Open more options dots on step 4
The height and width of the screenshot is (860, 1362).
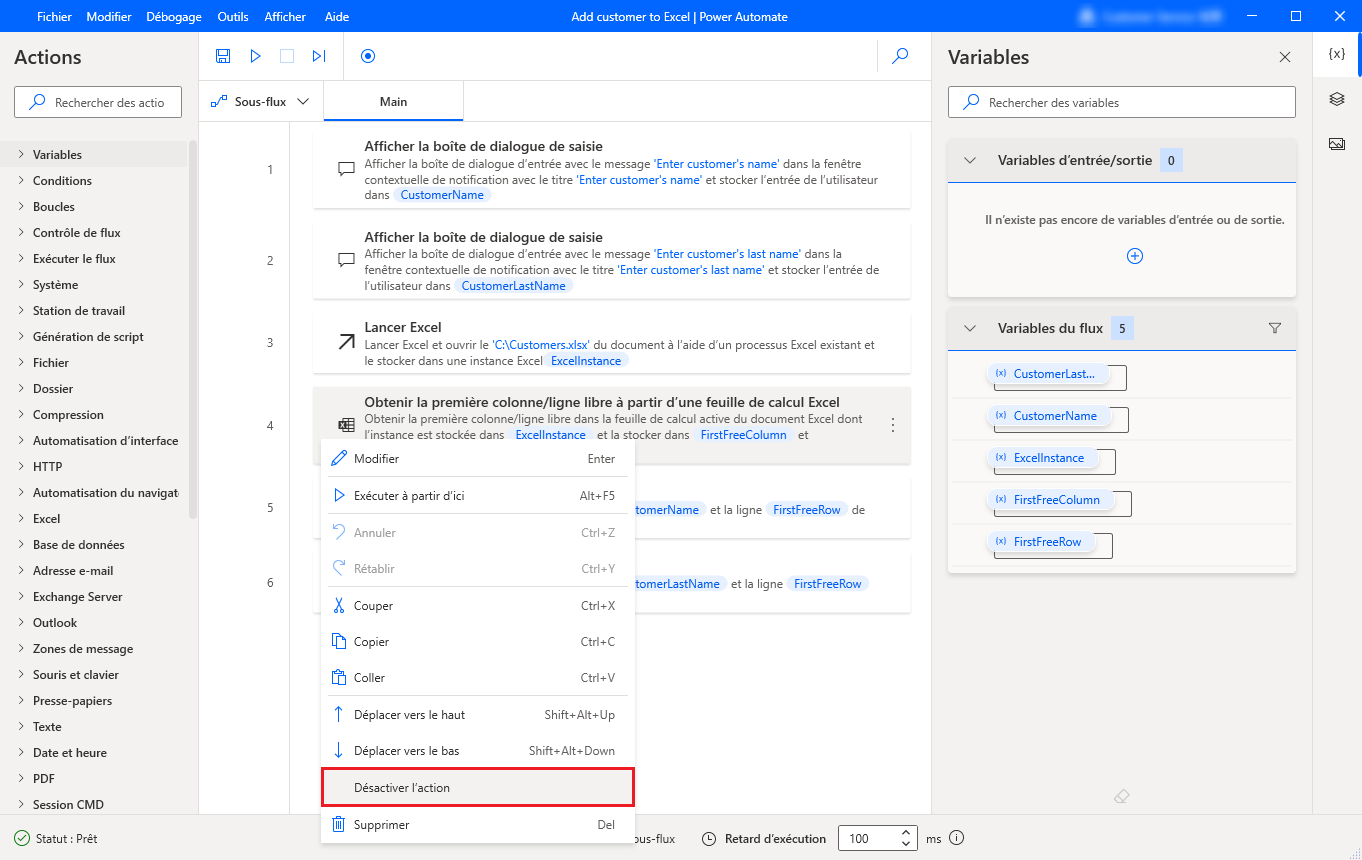pyautogui.click(x=893, y=425)
